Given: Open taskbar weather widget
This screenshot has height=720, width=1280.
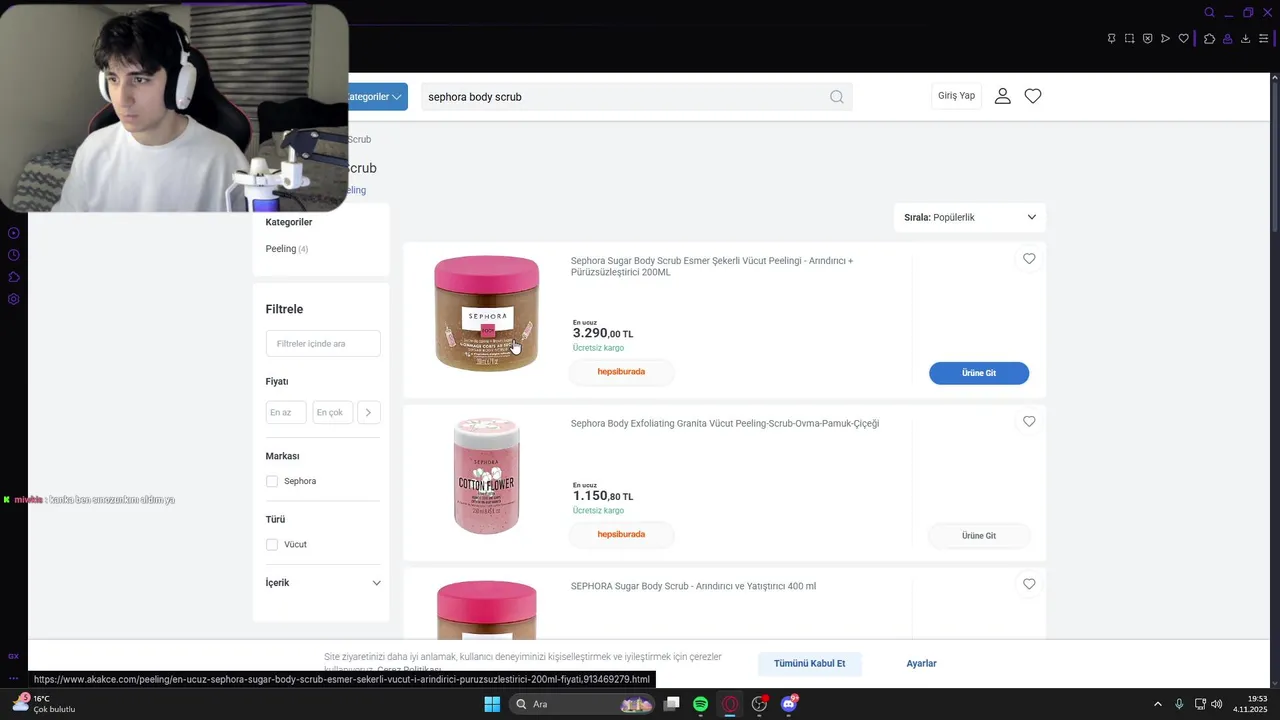Looking at the screenshot, I should [44, 704].
